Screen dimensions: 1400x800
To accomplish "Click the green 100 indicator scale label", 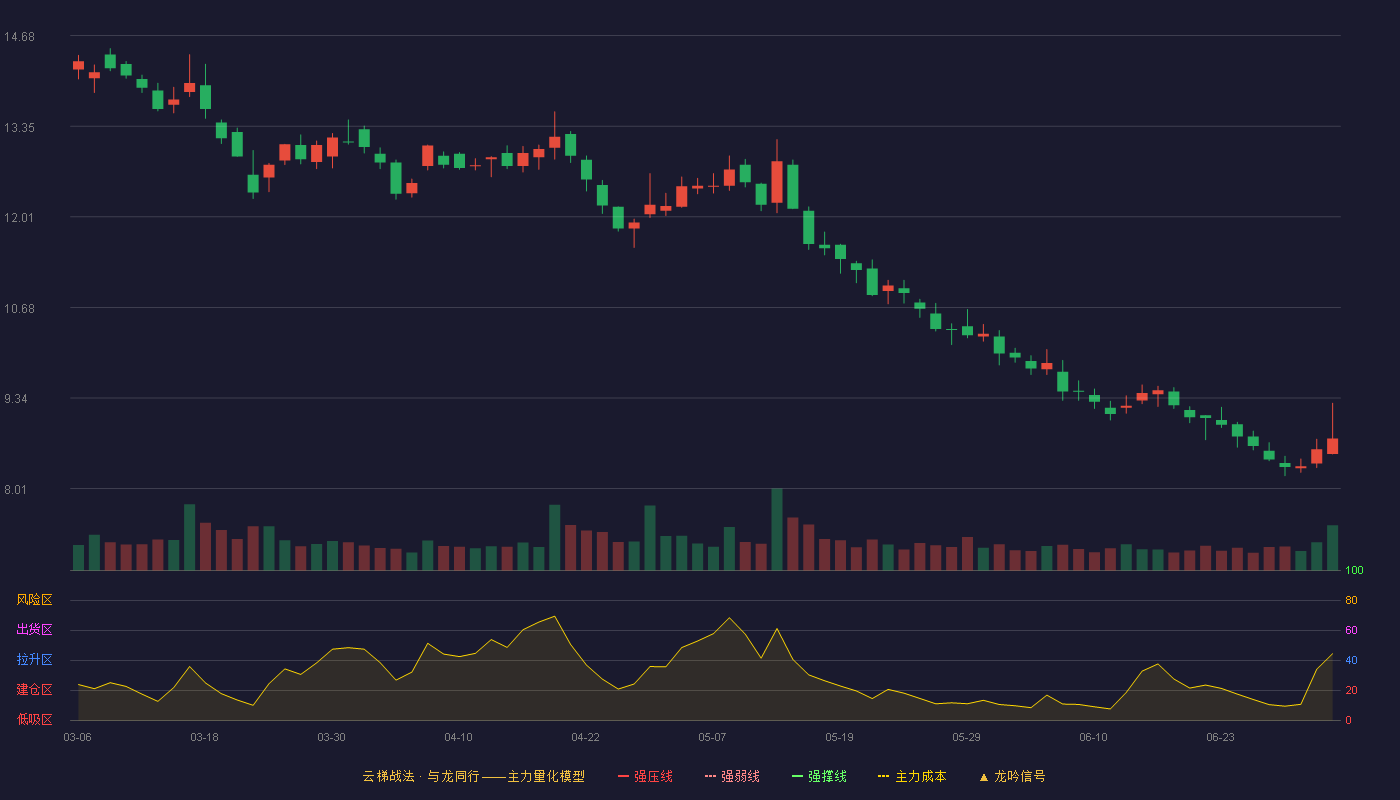I will tap(1354, 570).
